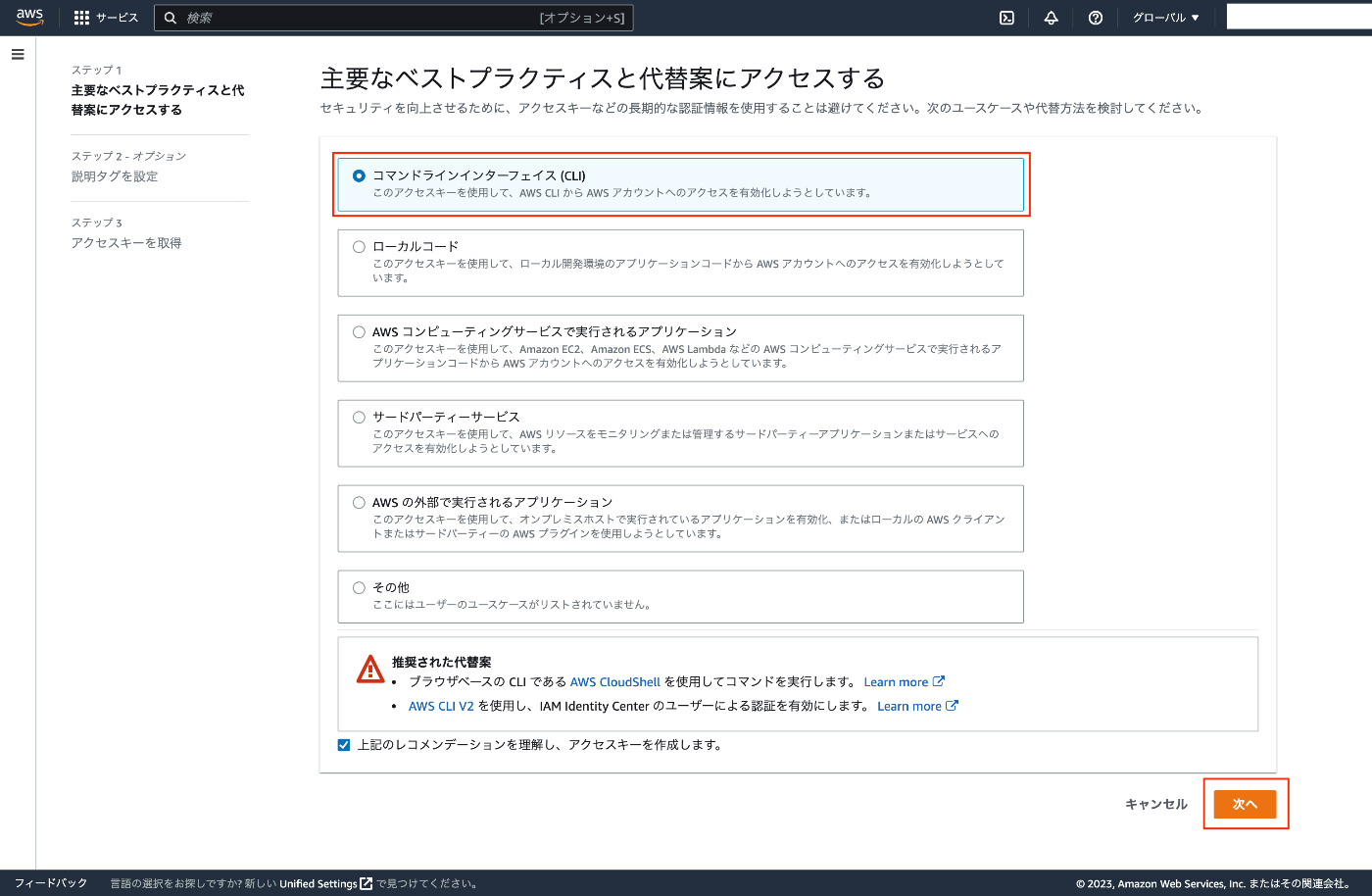The width and height of the screenshot is (1372, 896).
Task: Click the ステップ 3 label
Action: 96,224
